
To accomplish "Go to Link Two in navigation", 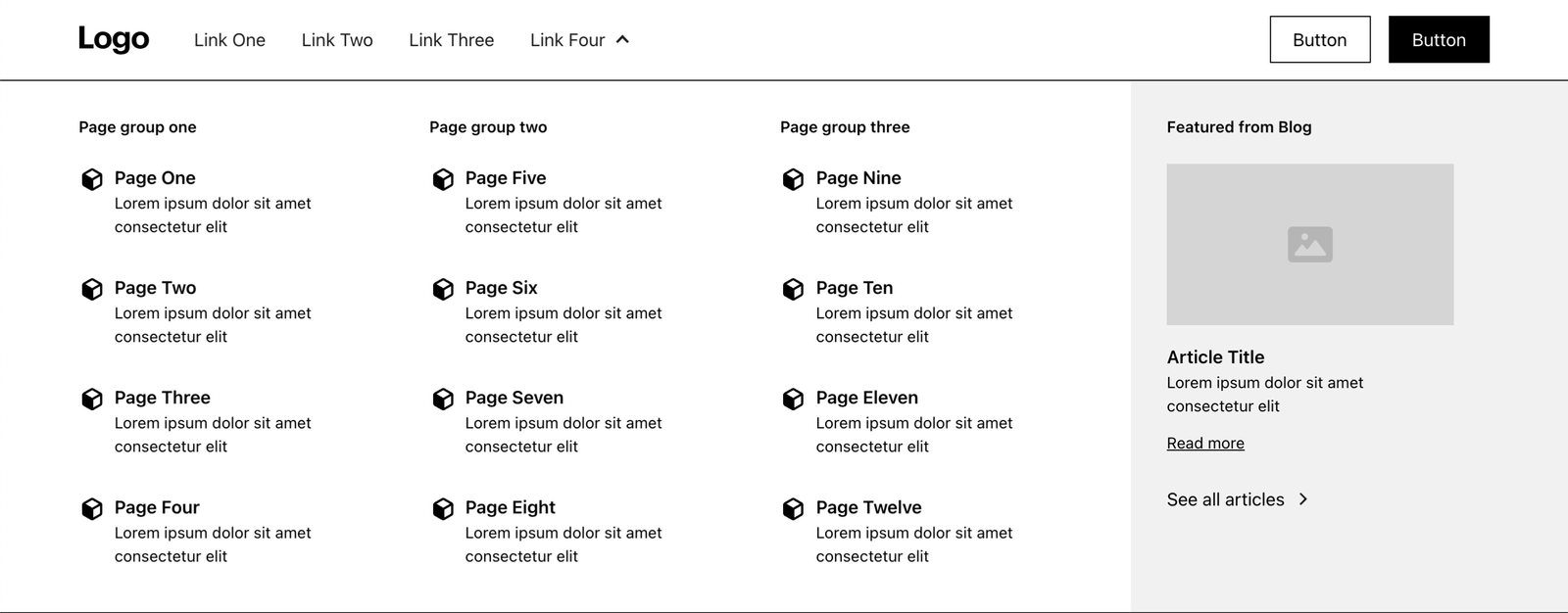I will [337, 40].
